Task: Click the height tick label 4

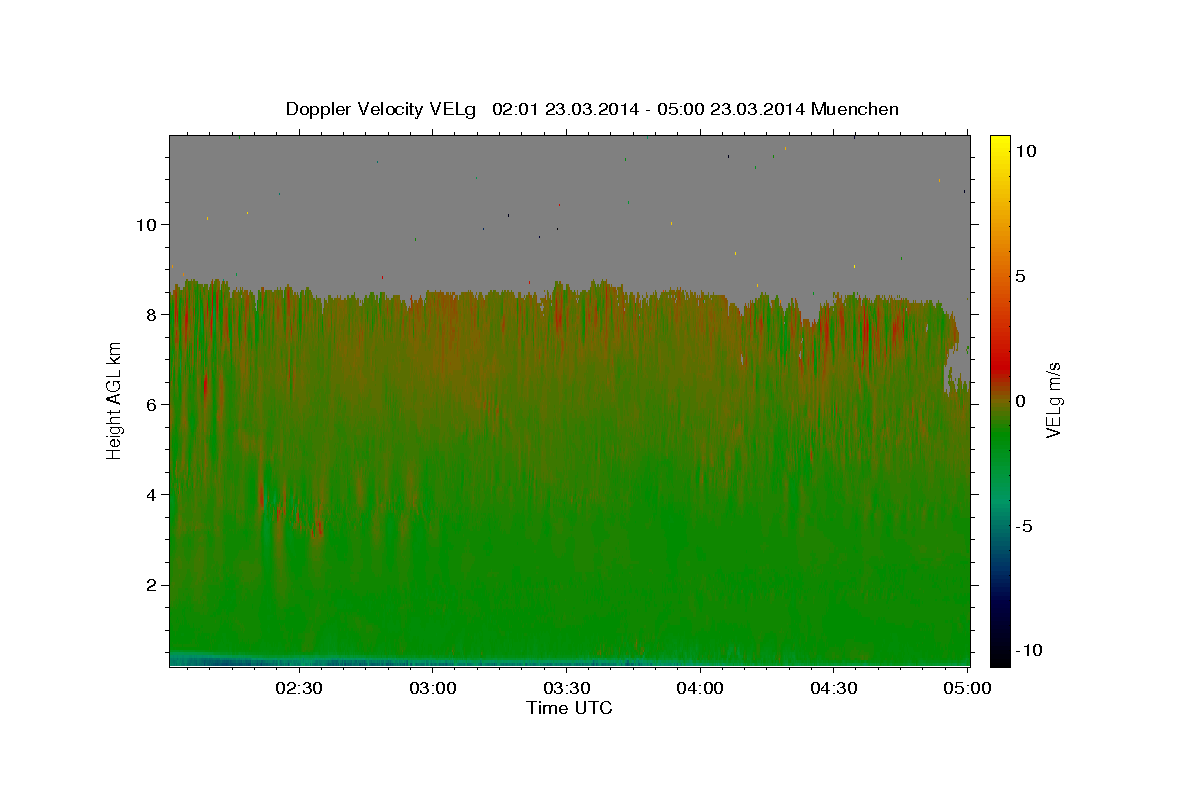Action: tap(152, 494)
